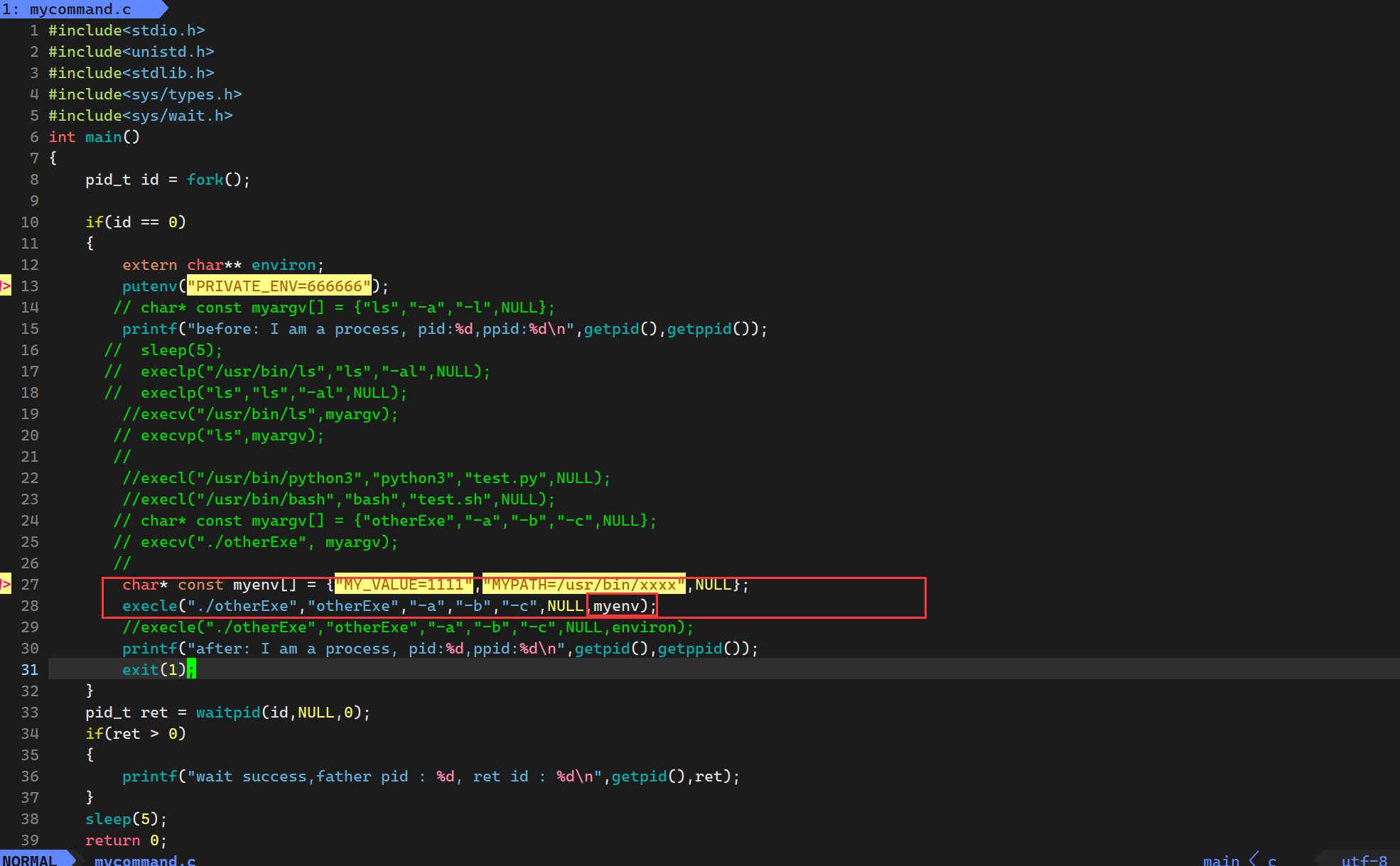This screenshot has height=866, width=1400.
Task: Place cursor on #include<stdlib.h> line
Action: pyautogui.click(x=131, y=73)
